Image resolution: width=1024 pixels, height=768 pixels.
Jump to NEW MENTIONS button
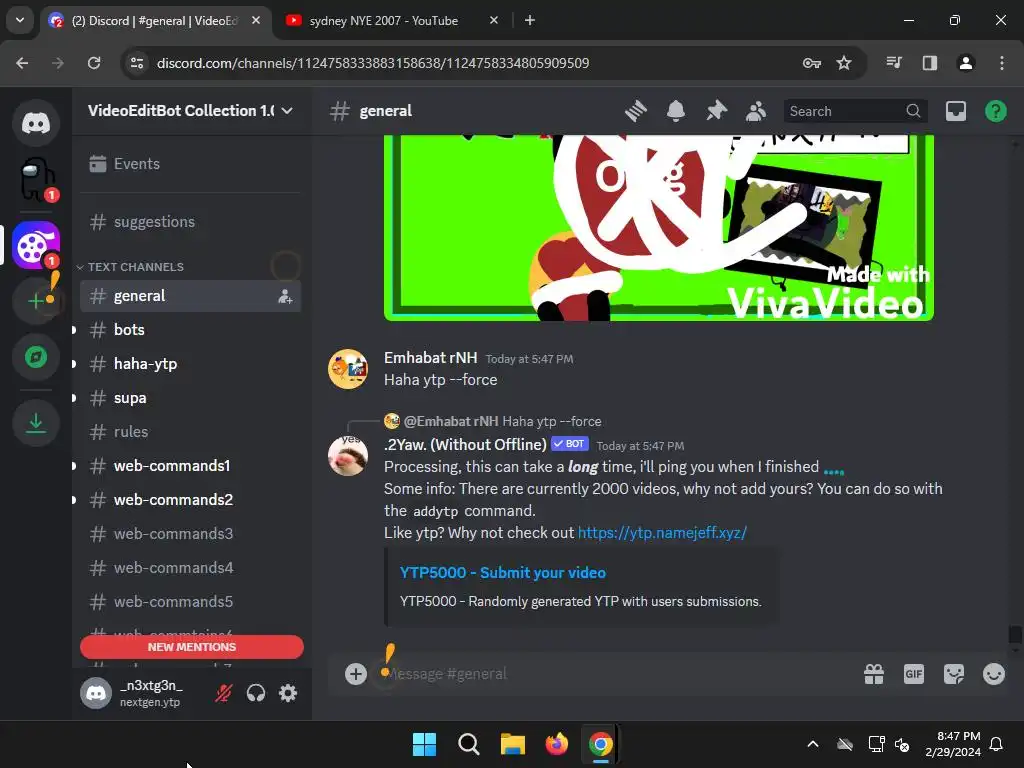191,647
